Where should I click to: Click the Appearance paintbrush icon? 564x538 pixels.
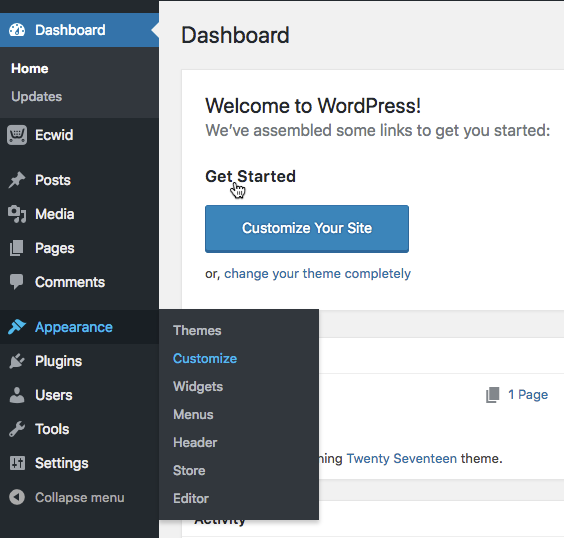coord(17,327)
